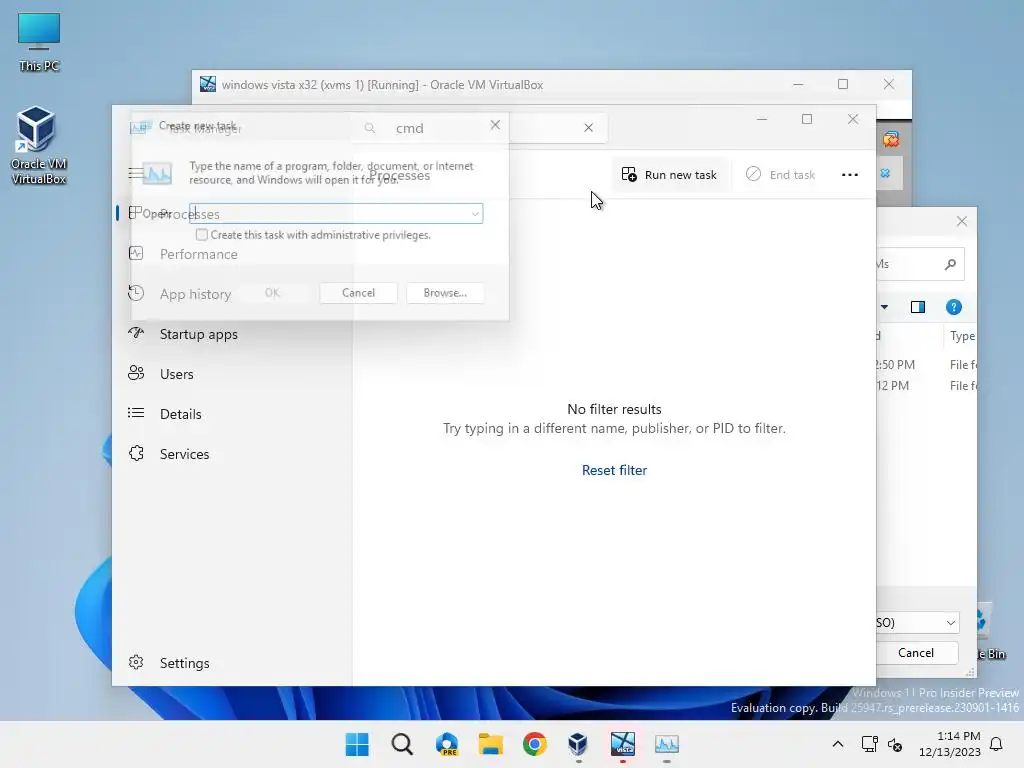Click the Reset filter link
Screen dimensions: 1024x768
point(614,470)
